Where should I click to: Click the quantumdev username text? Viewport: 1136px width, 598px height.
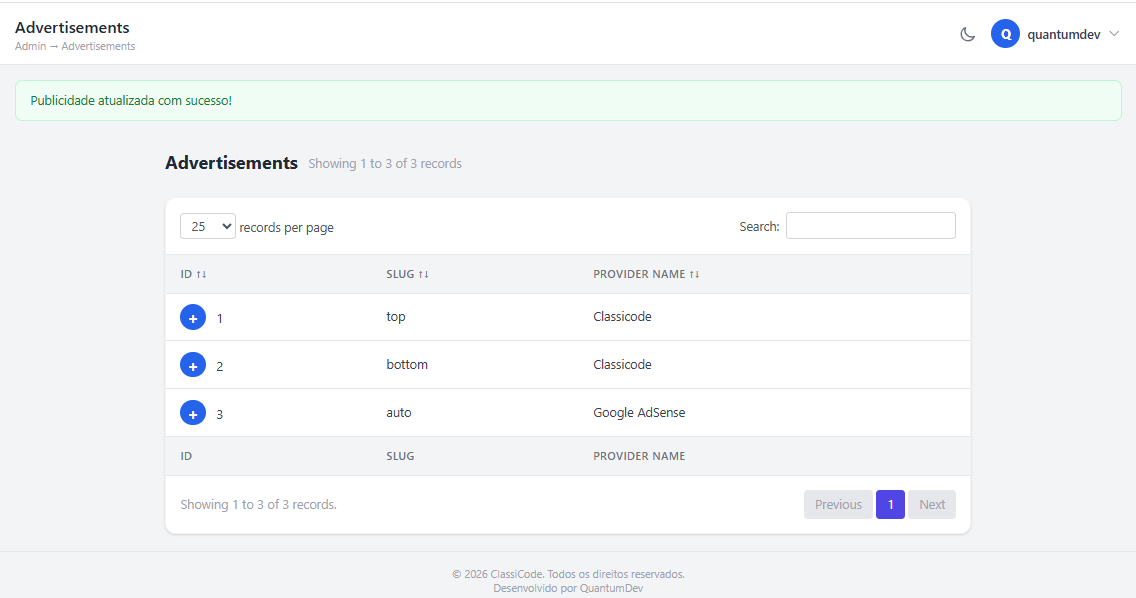1064,34
